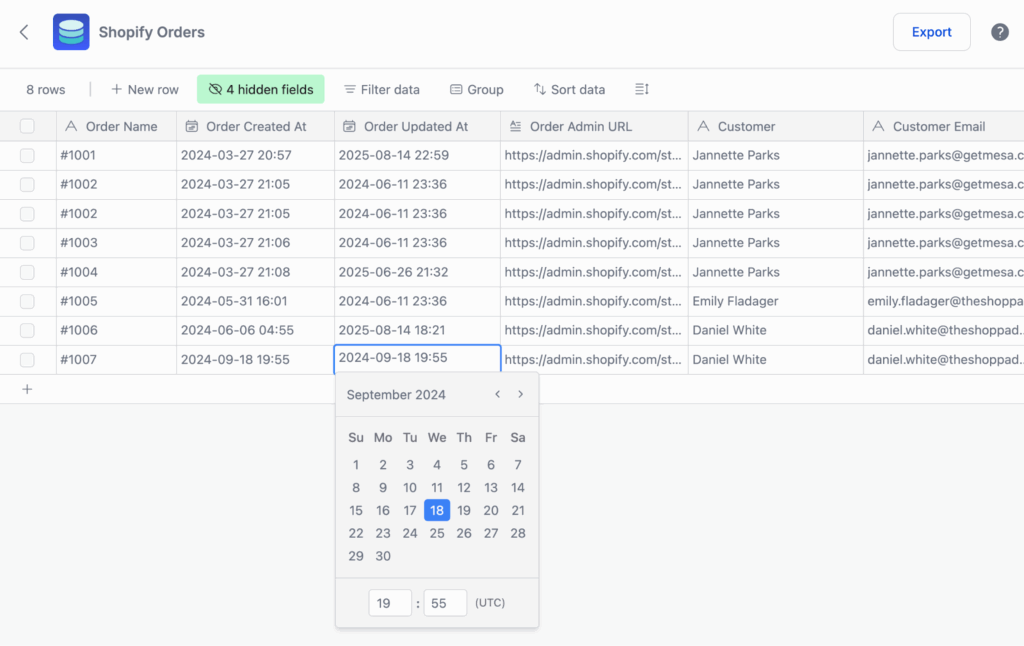Click Admin URL cell in the #1005 row
Screen dimensions: 1024x646
594,301
